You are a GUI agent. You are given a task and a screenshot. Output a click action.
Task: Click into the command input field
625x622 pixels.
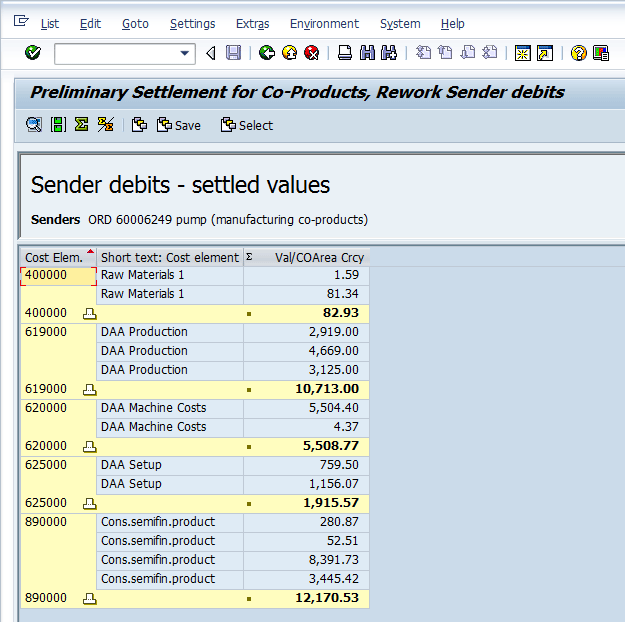point(115,54)
